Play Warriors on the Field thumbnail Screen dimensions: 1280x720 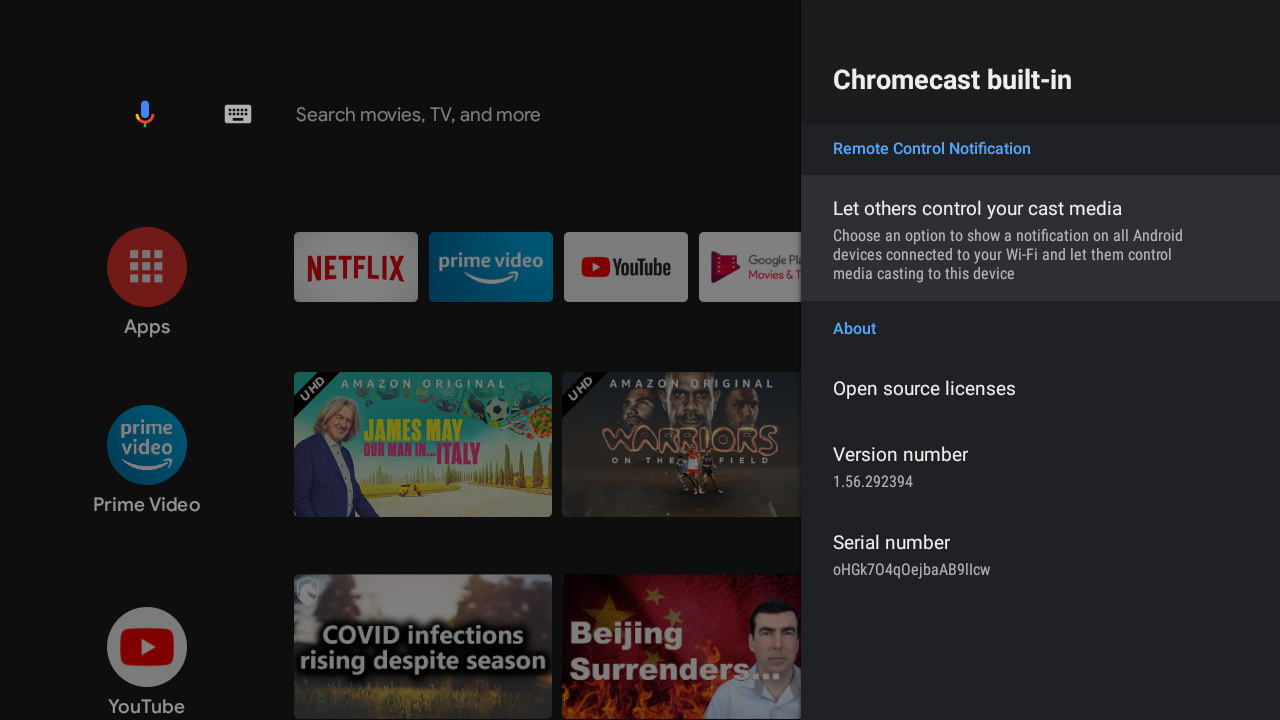tap(681, 445)
